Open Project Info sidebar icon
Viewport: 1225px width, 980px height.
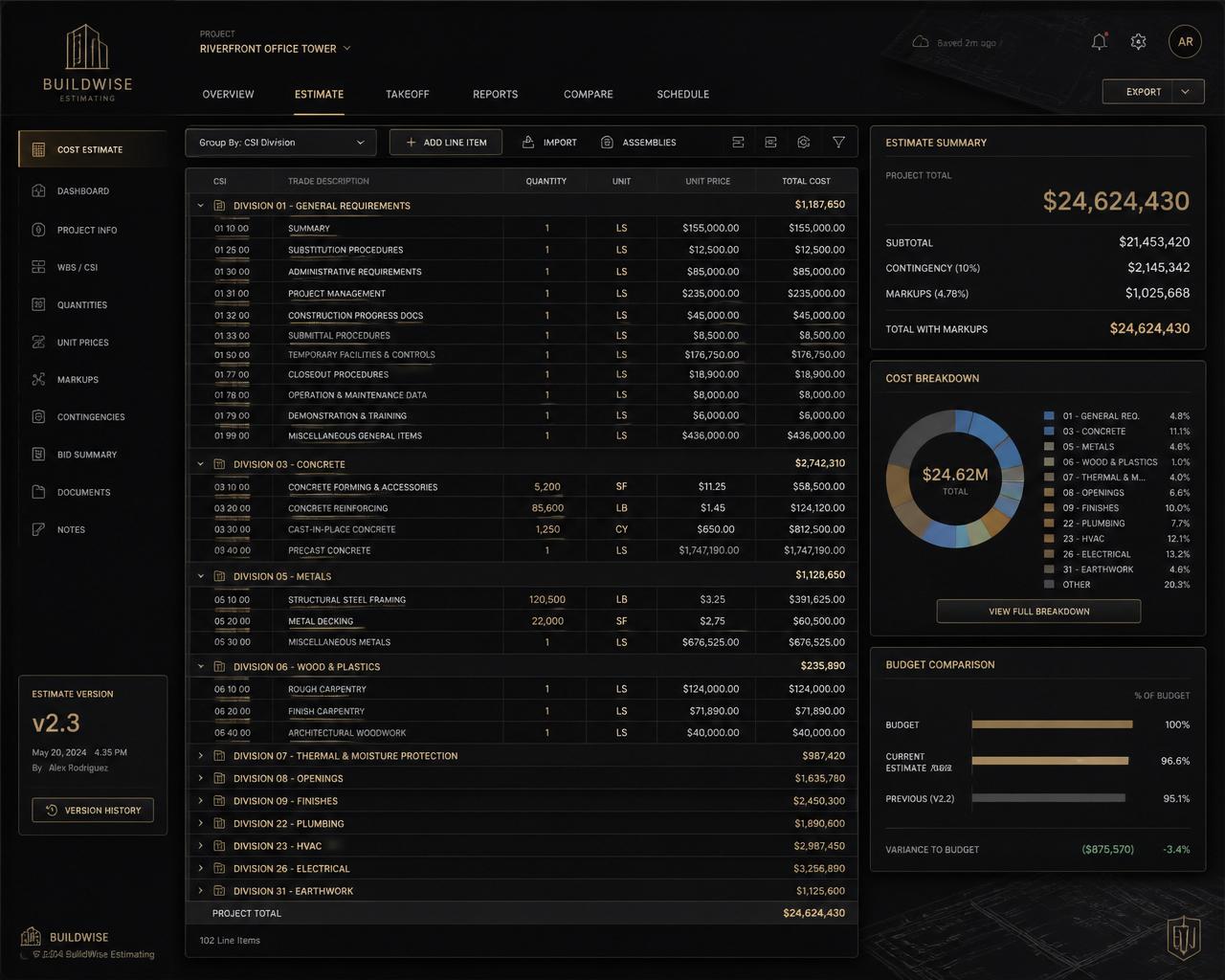[x=38, y=230]
